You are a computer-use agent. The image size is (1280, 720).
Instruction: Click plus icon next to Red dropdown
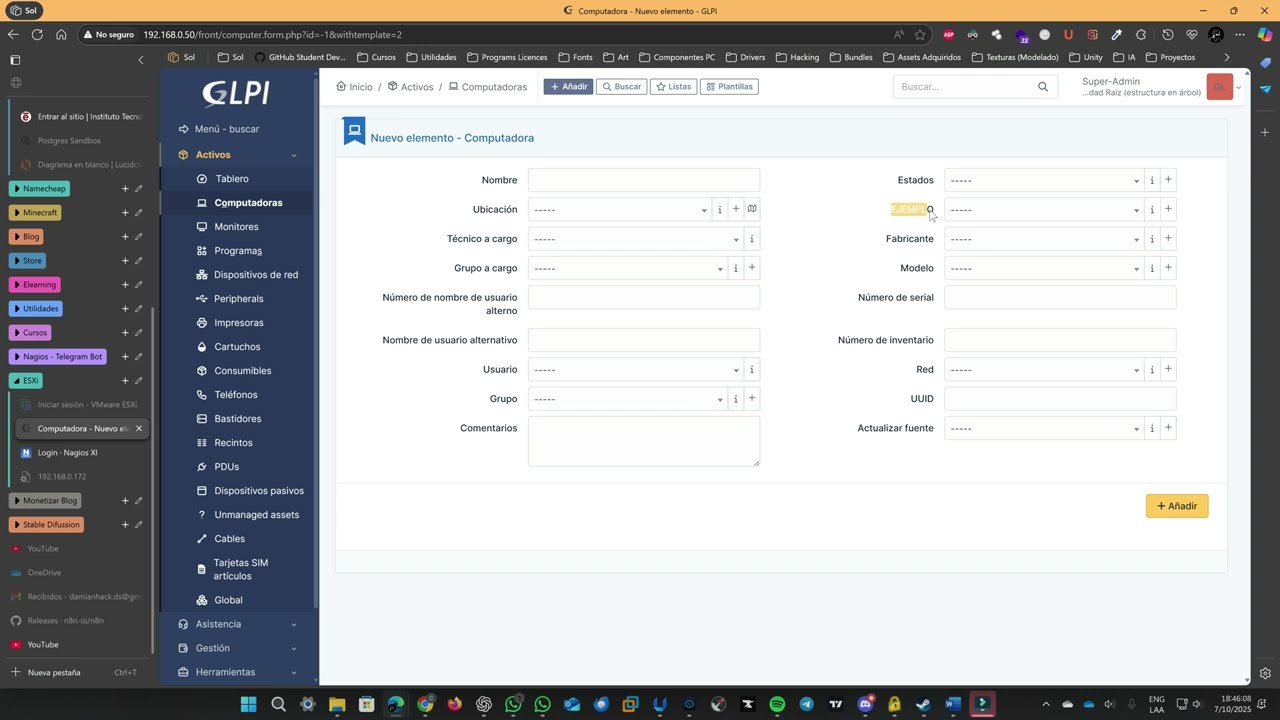1168,369
